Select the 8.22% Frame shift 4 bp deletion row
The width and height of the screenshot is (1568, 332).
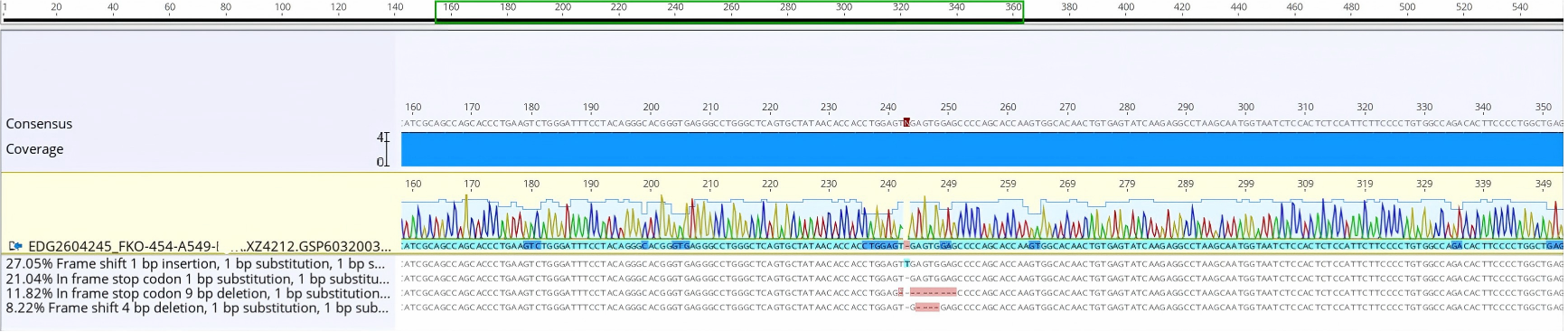click(197, 308)
